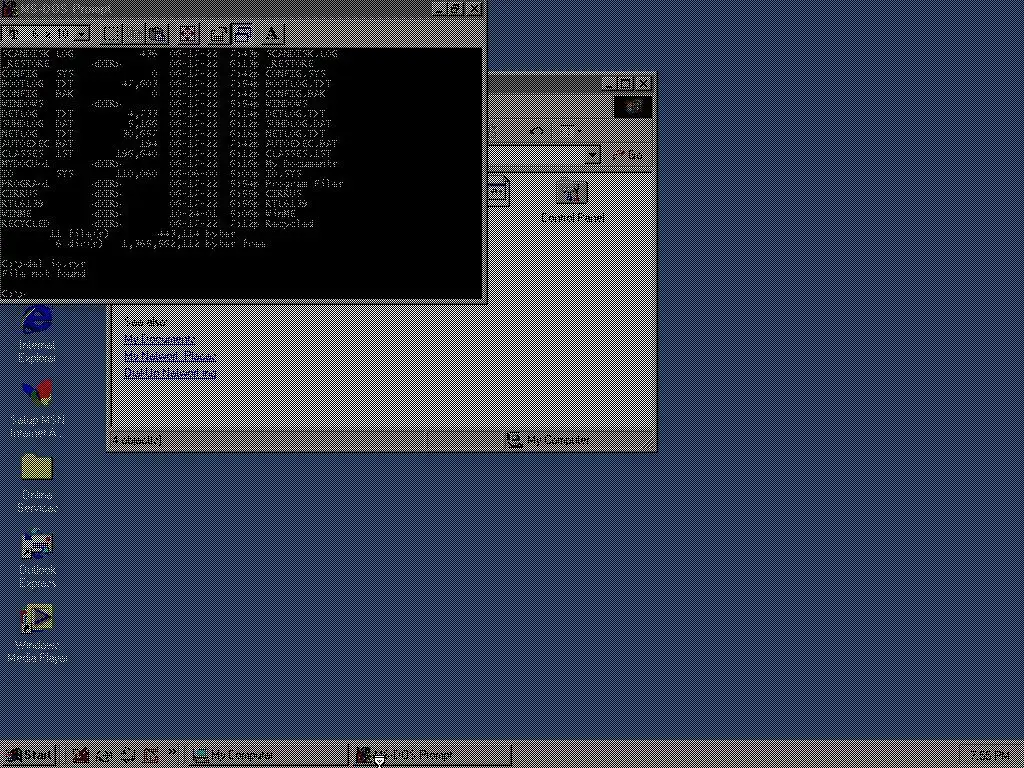The height and width of the screenshot is (768, 1024).
Task: Open the My Network Places link
Action: tap(170, 356)
